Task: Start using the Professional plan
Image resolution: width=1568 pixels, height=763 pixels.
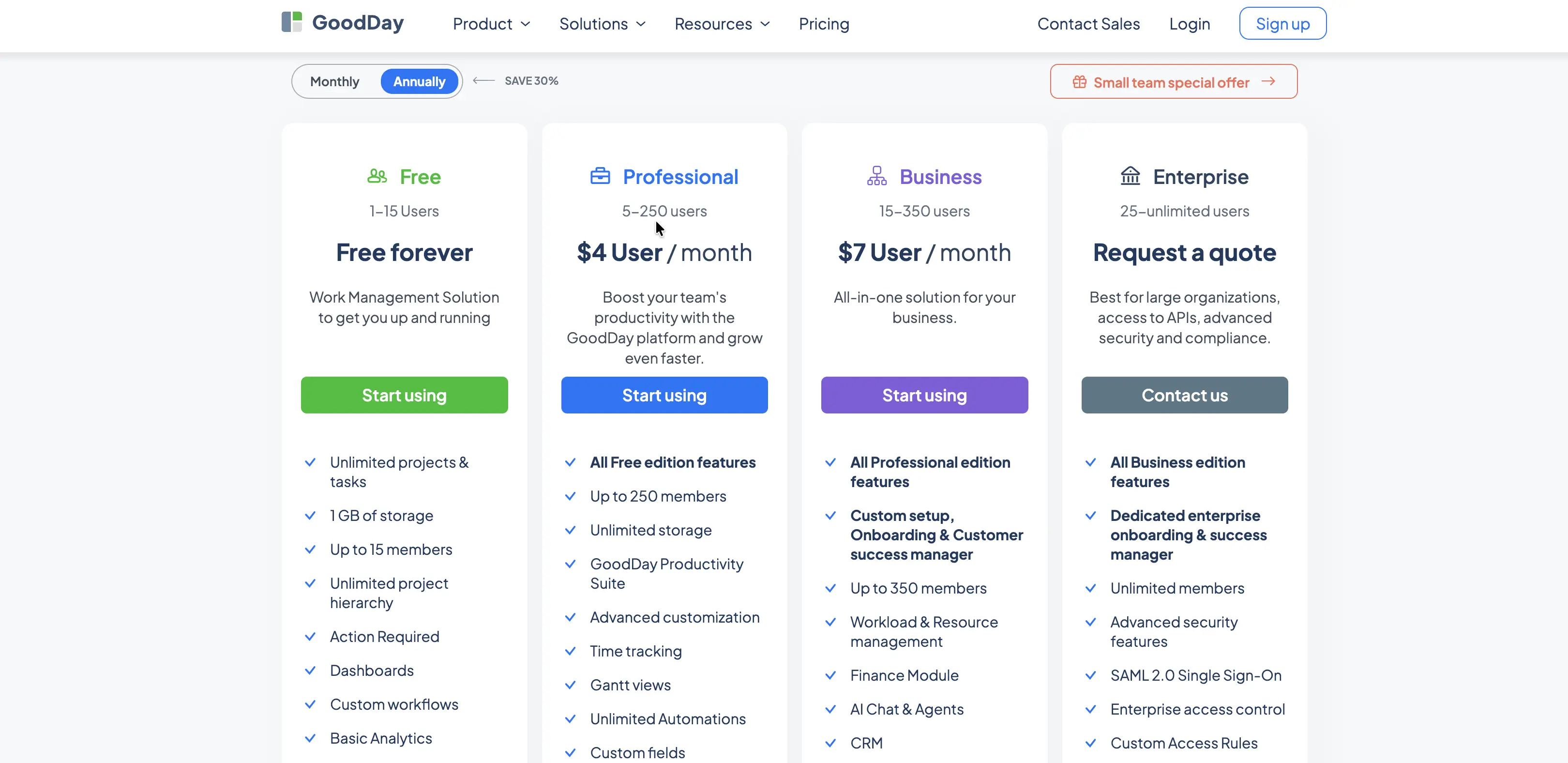Action: [x=664, y=395]
